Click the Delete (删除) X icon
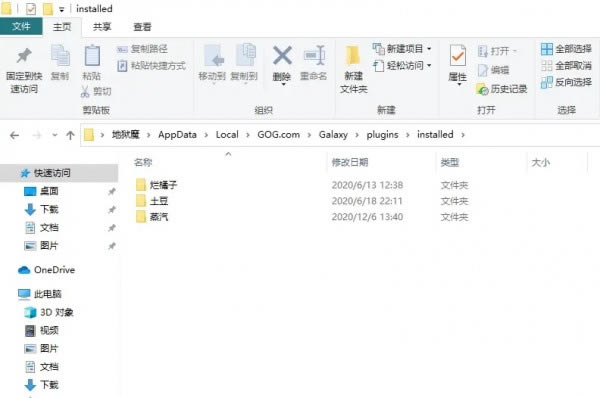Viewport: 600px width, 398px height. click(282, 55)
